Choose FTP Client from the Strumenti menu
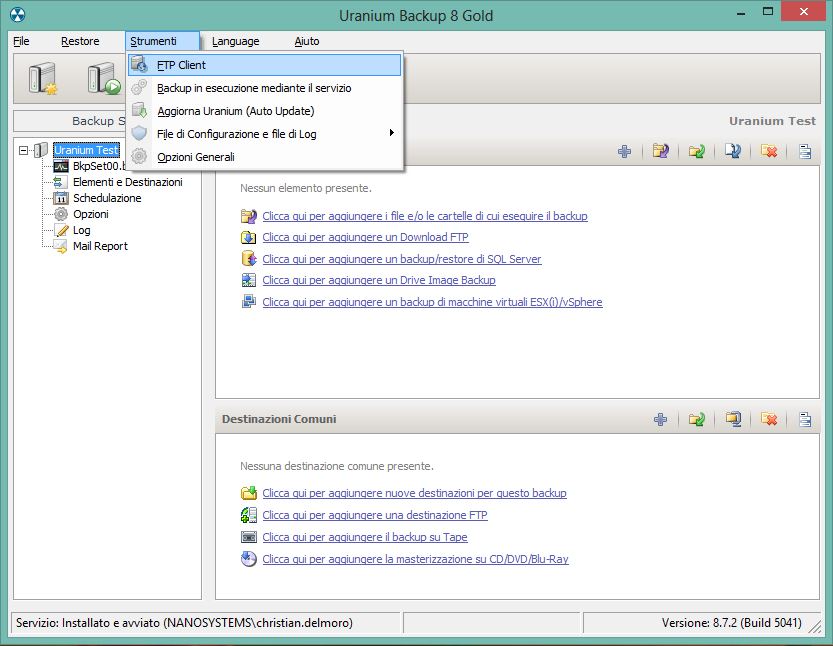 (265, 65)
